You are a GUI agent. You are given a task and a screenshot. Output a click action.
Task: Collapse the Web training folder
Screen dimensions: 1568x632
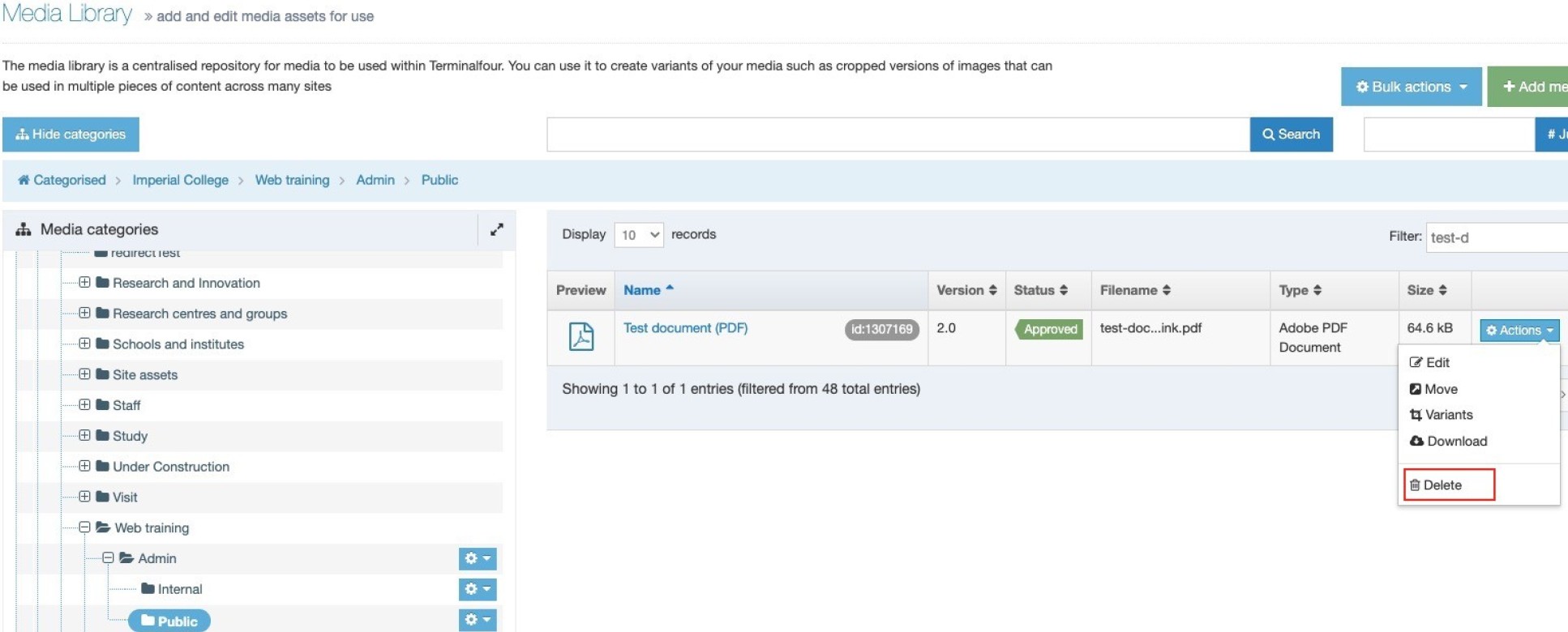click(x=84, y=527)
